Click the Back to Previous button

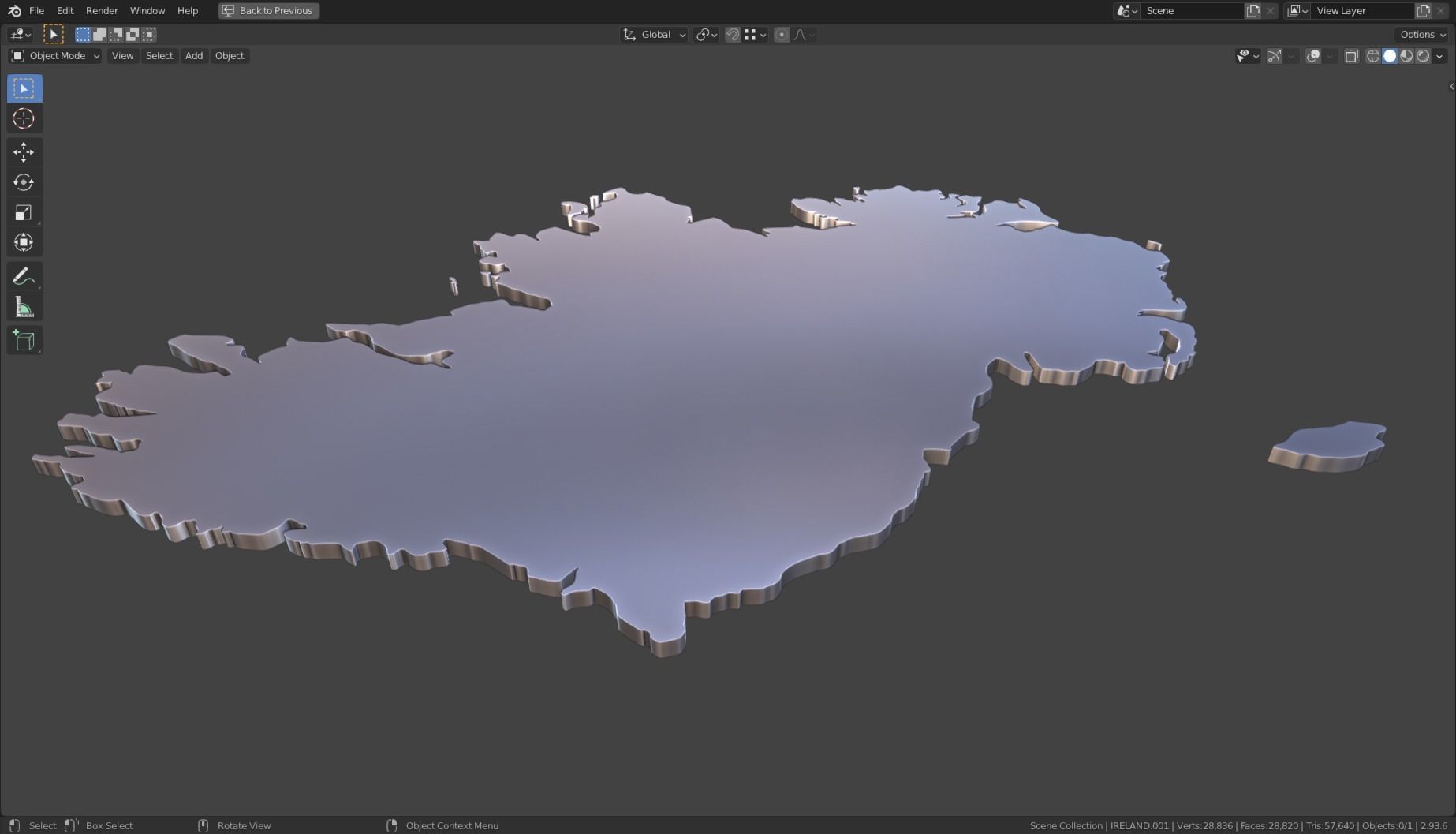268,10
